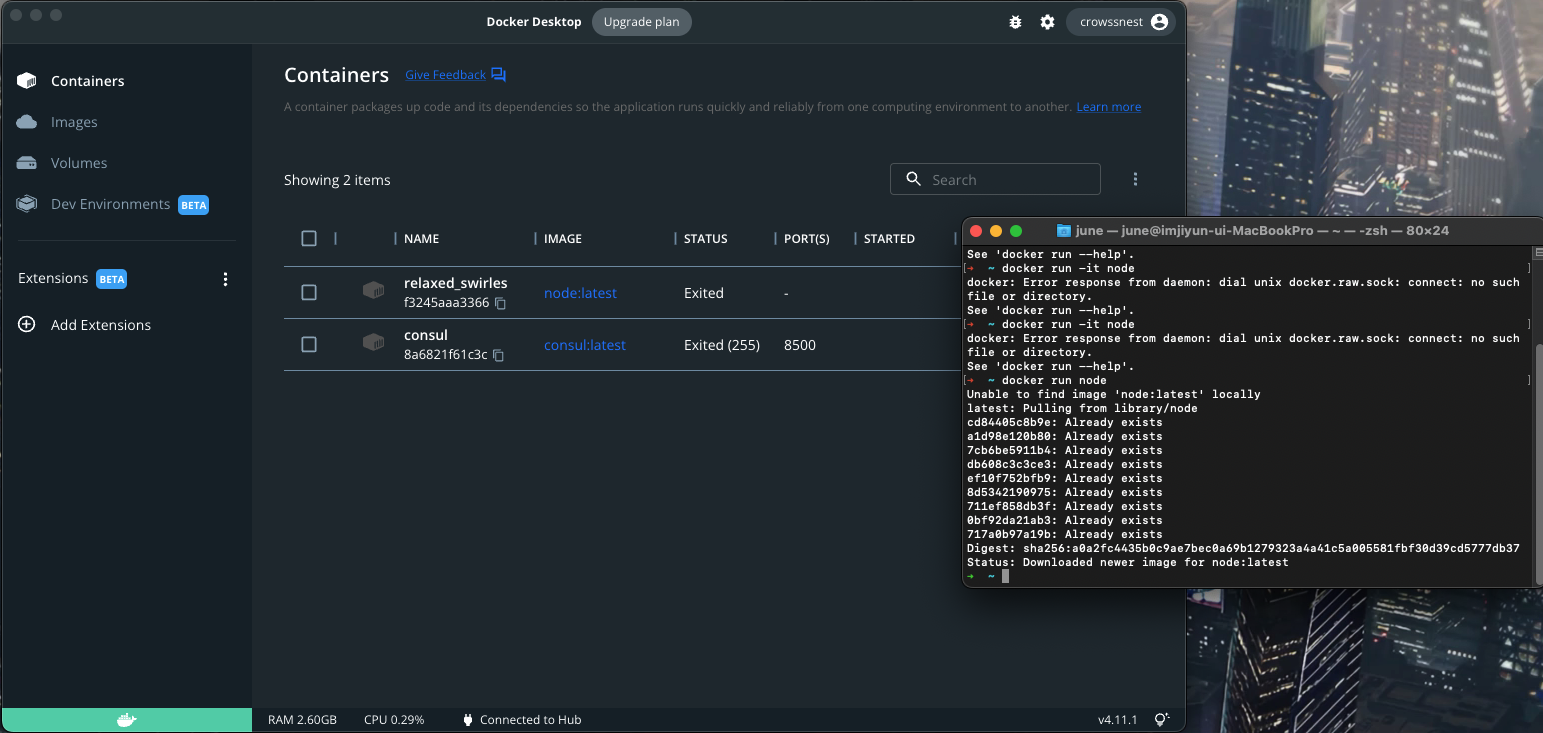Sort by the STATUS column header

(x=705, y=239)
